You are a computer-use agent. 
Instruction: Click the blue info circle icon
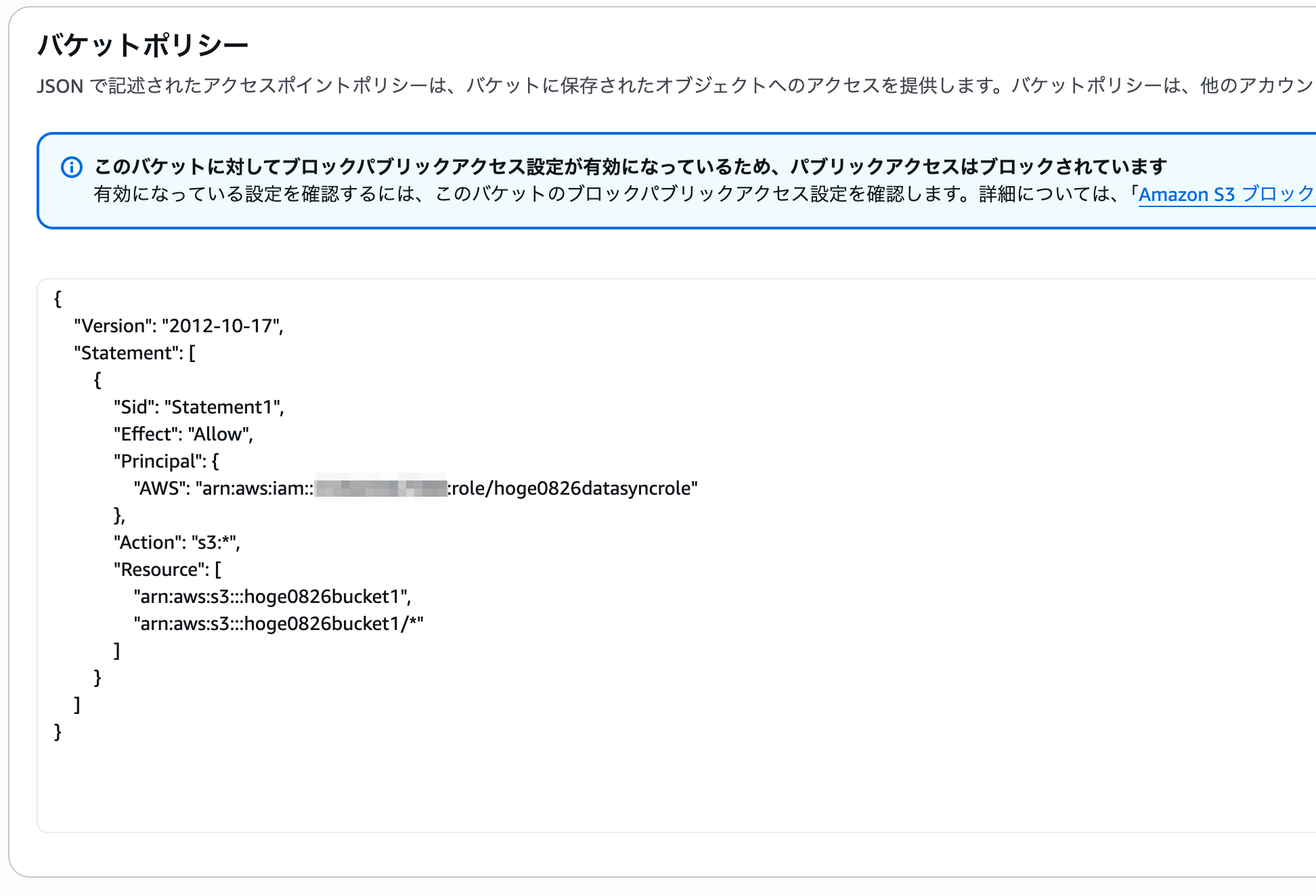pyautogui.click(x=72, y=167)
